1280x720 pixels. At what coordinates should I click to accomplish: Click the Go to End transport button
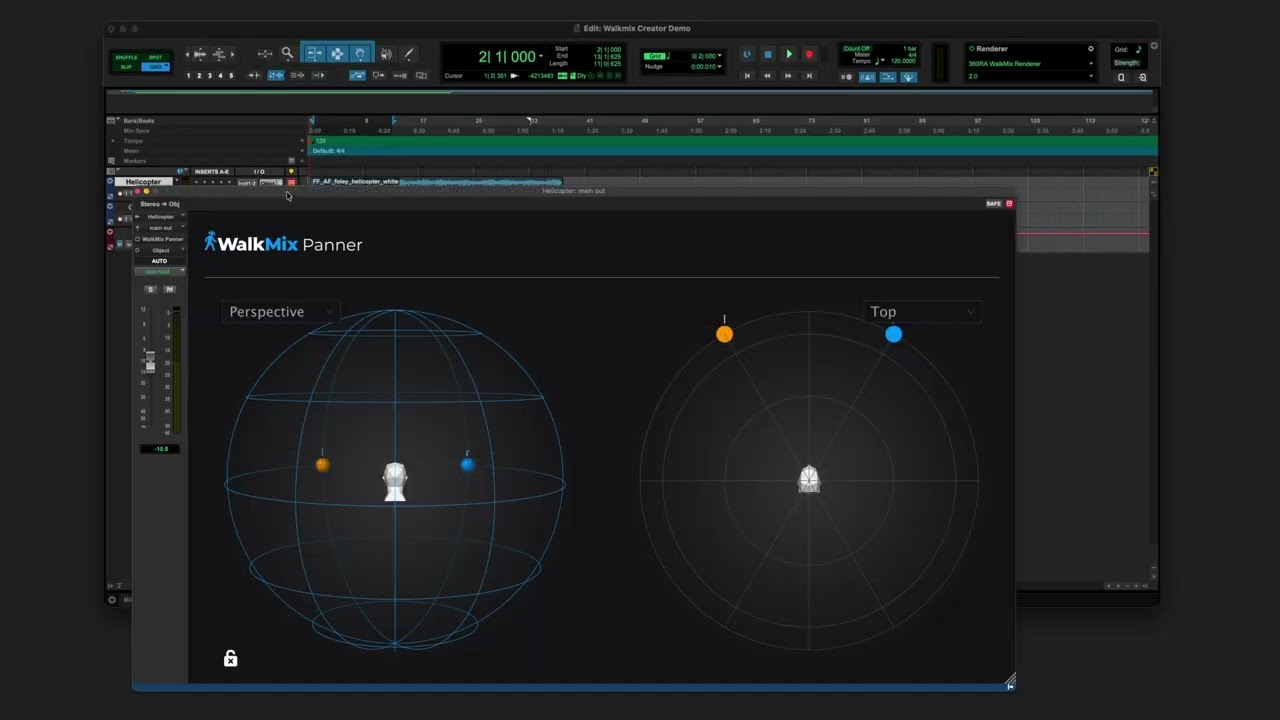click(809, 76)
